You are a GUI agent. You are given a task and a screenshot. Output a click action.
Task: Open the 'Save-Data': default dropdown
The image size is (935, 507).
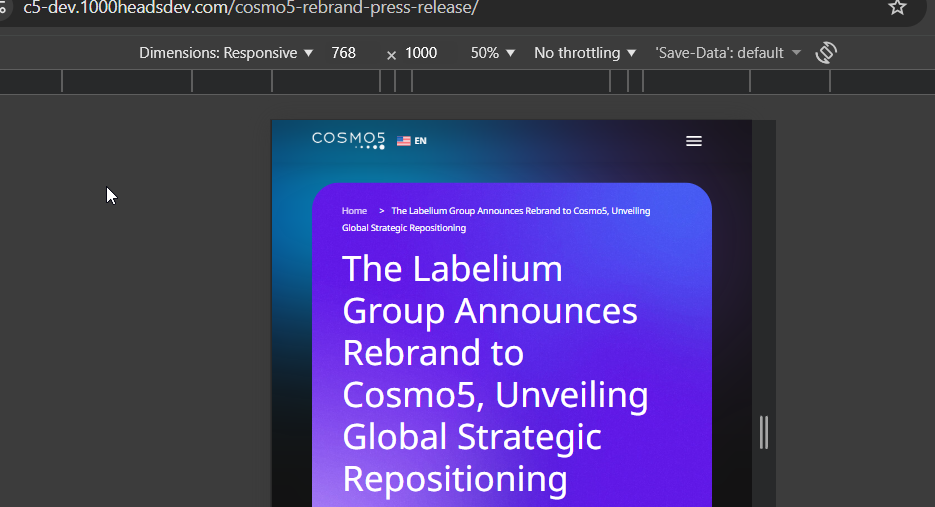coord(727,53)
